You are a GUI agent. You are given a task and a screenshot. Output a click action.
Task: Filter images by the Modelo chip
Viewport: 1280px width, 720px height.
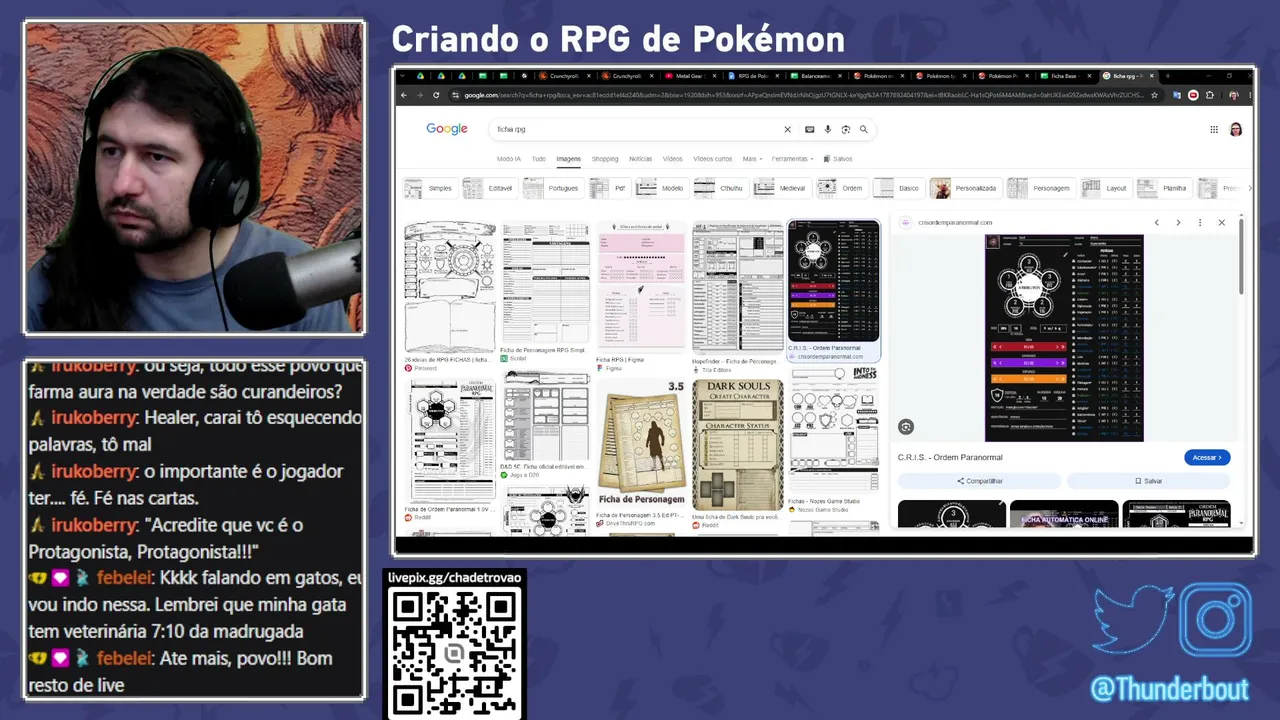pos(661,188)
